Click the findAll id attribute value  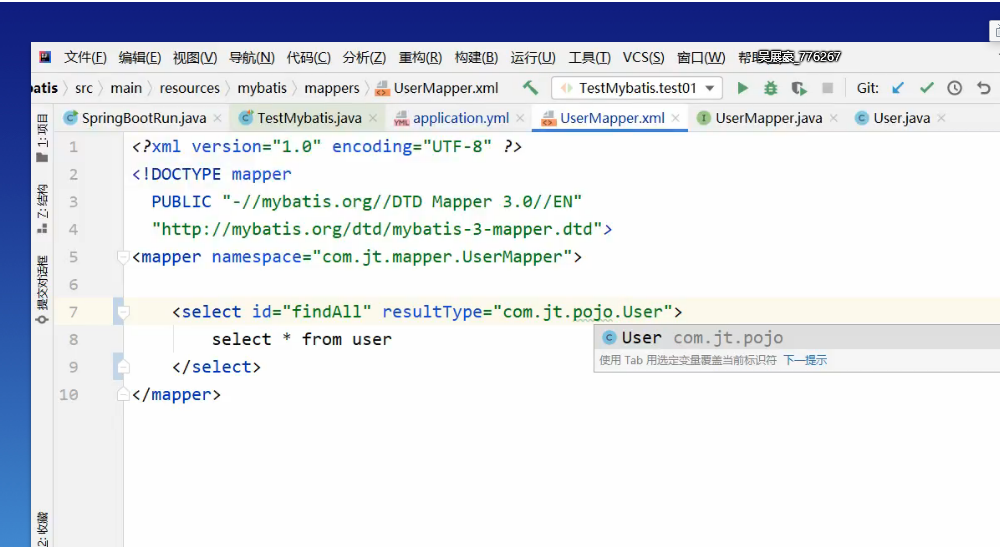pos(327,312)
